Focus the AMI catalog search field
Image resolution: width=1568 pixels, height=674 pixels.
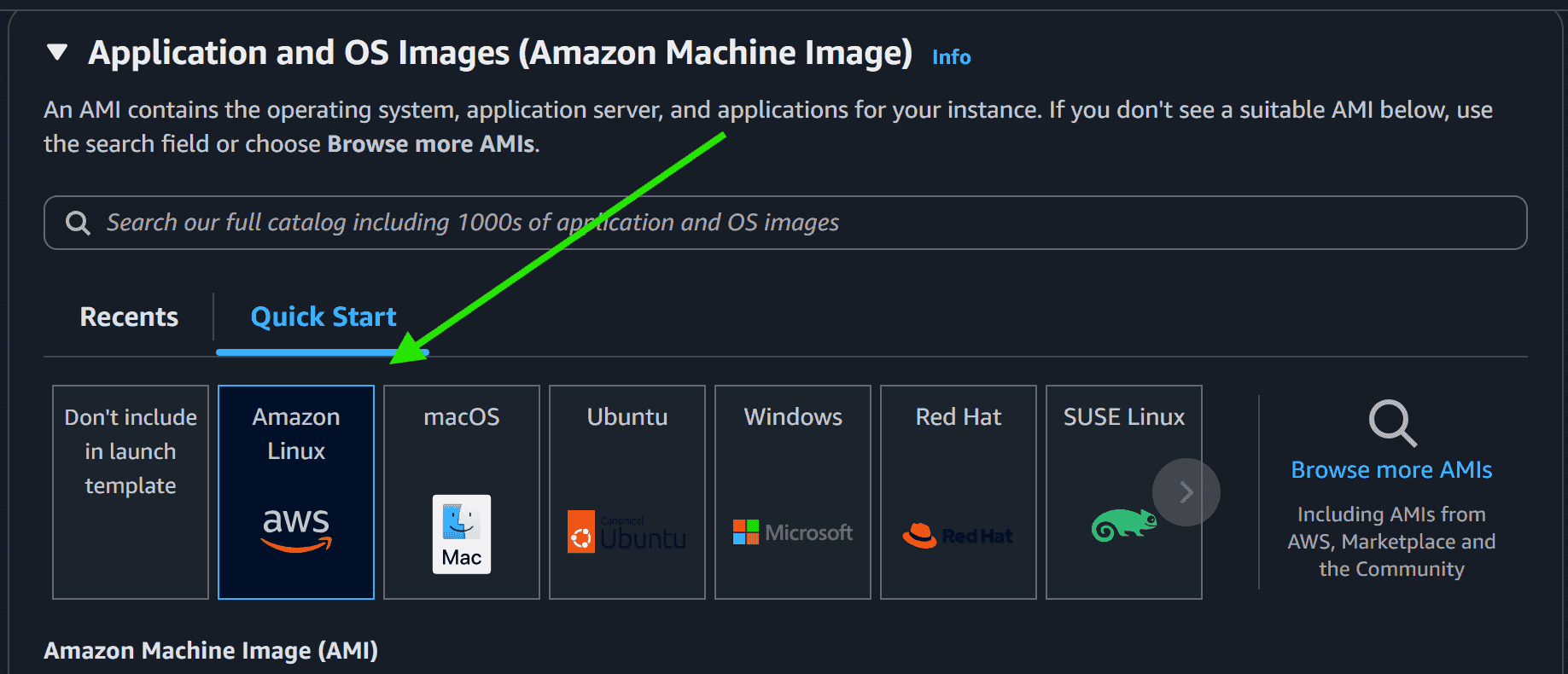pos(785,223)
